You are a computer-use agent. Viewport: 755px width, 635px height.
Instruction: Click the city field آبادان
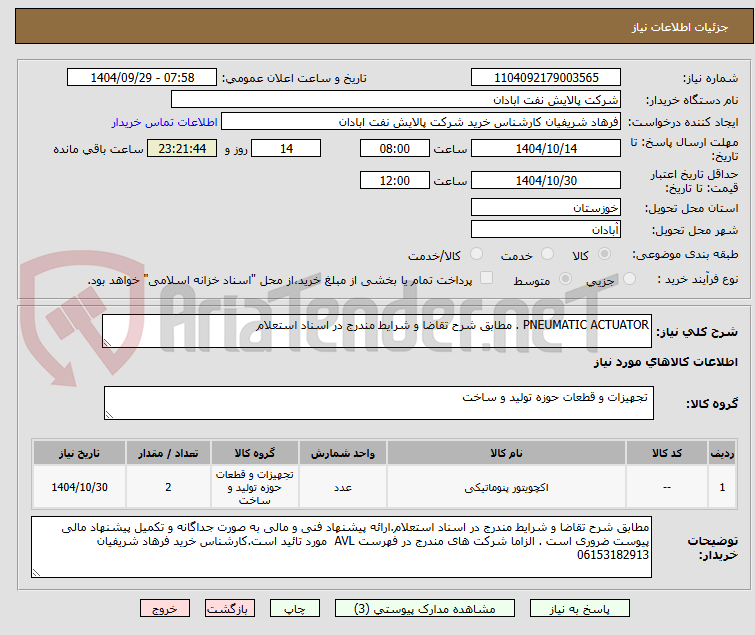pos(546,230)
